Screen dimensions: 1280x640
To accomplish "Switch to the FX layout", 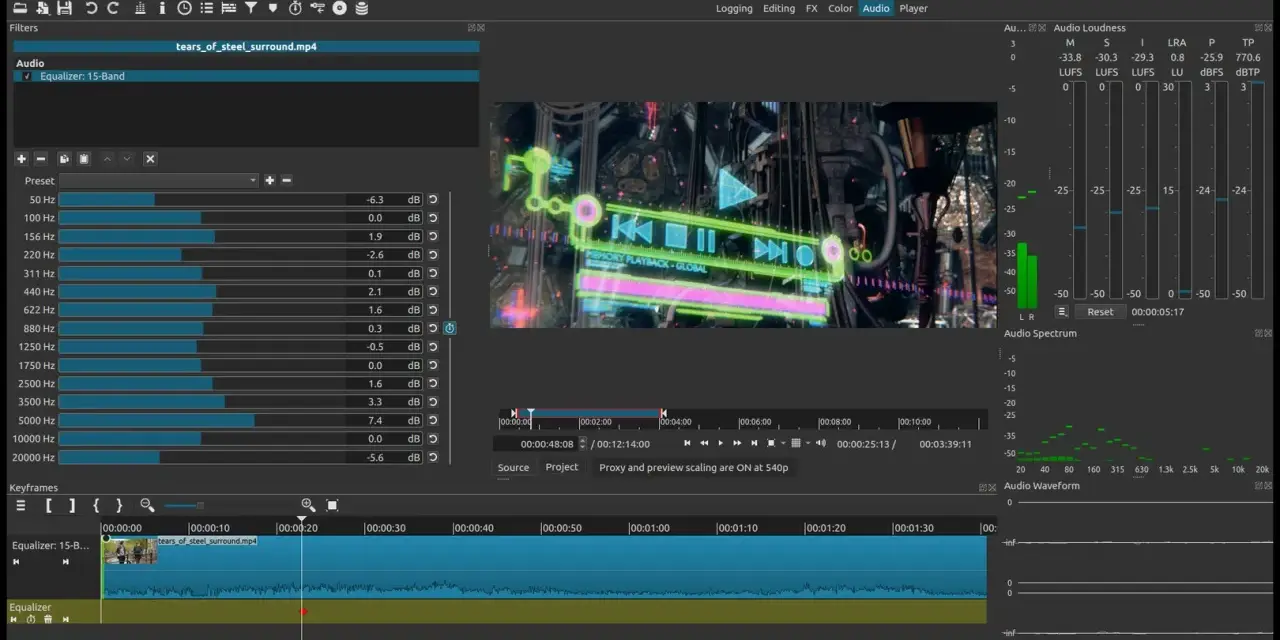I will pos(812,8).
